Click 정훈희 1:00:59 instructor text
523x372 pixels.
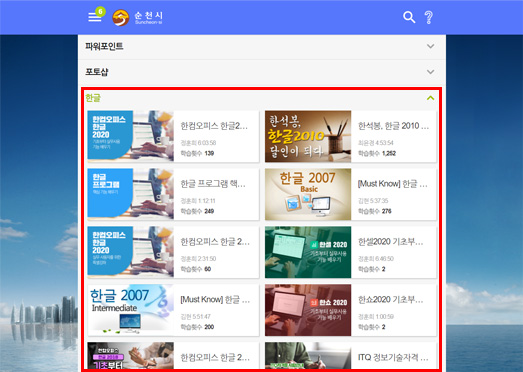376,316
